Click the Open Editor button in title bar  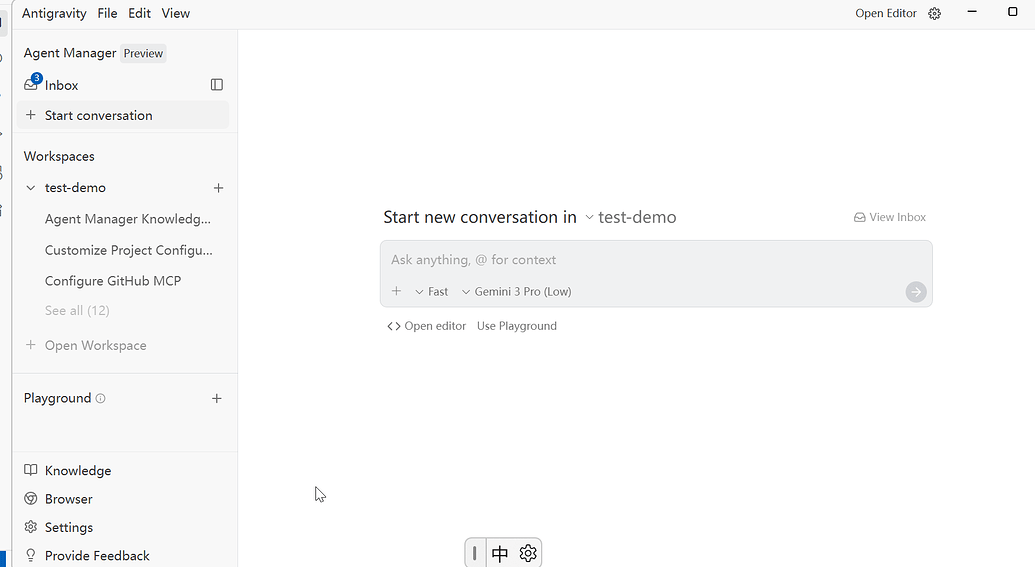(886, 13)
